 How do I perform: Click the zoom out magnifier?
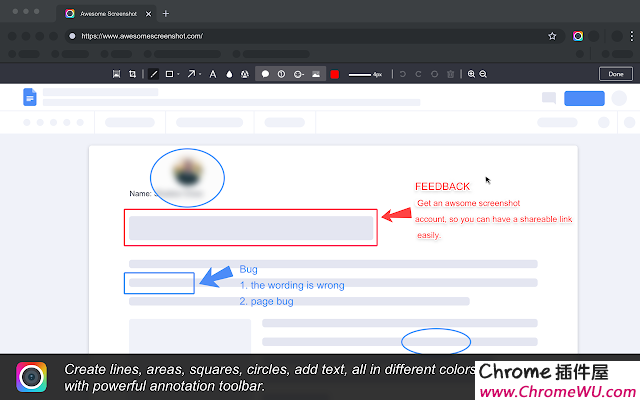point(484,74)
